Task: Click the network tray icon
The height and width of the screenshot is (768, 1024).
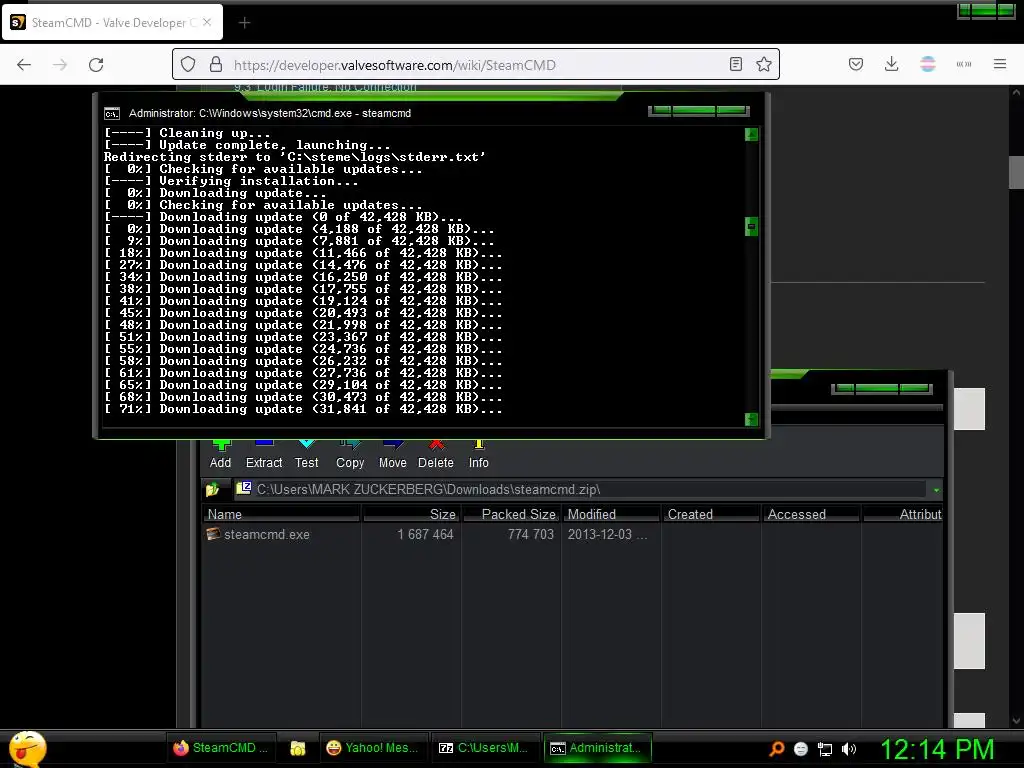Action: [x=825, y=749]
